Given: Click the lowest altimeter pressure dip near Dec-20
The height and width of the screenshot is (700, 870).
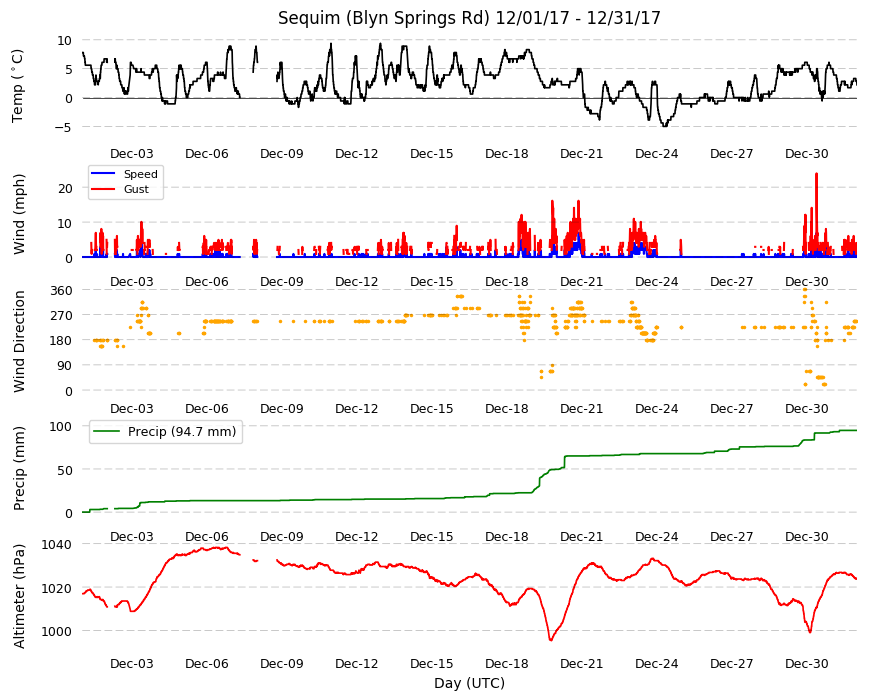Looking at the screenshot, I should coord(550,640).
